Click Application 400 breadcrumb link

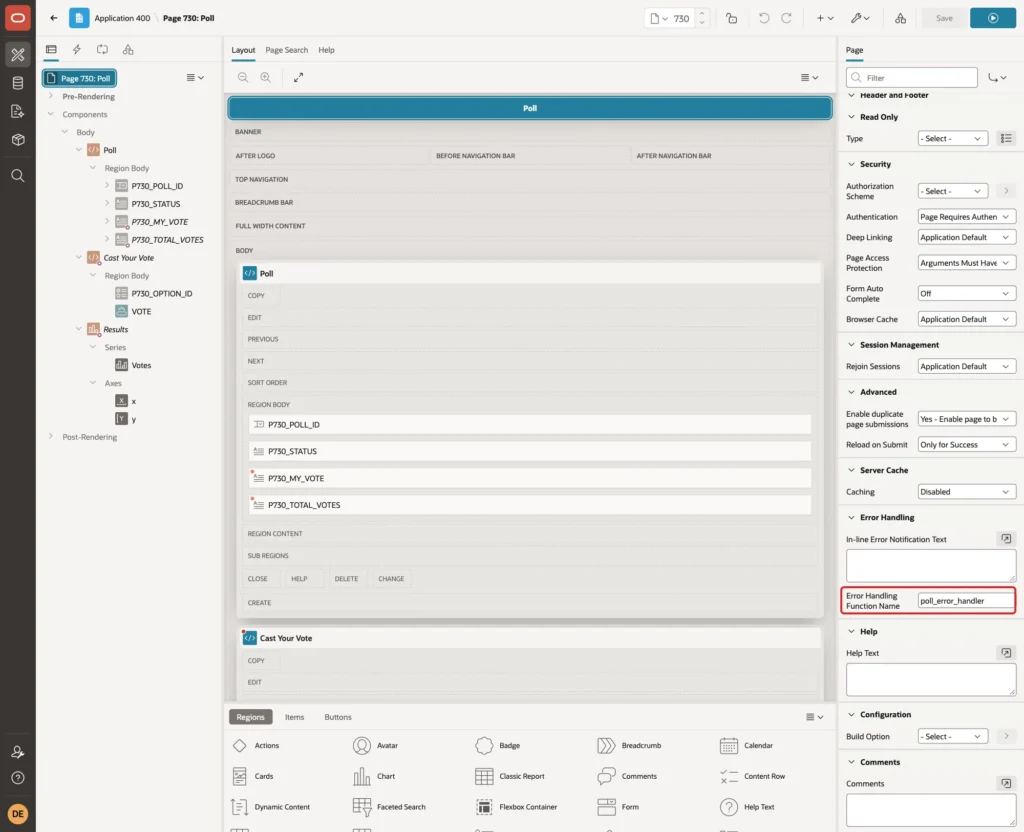point(122,18)
